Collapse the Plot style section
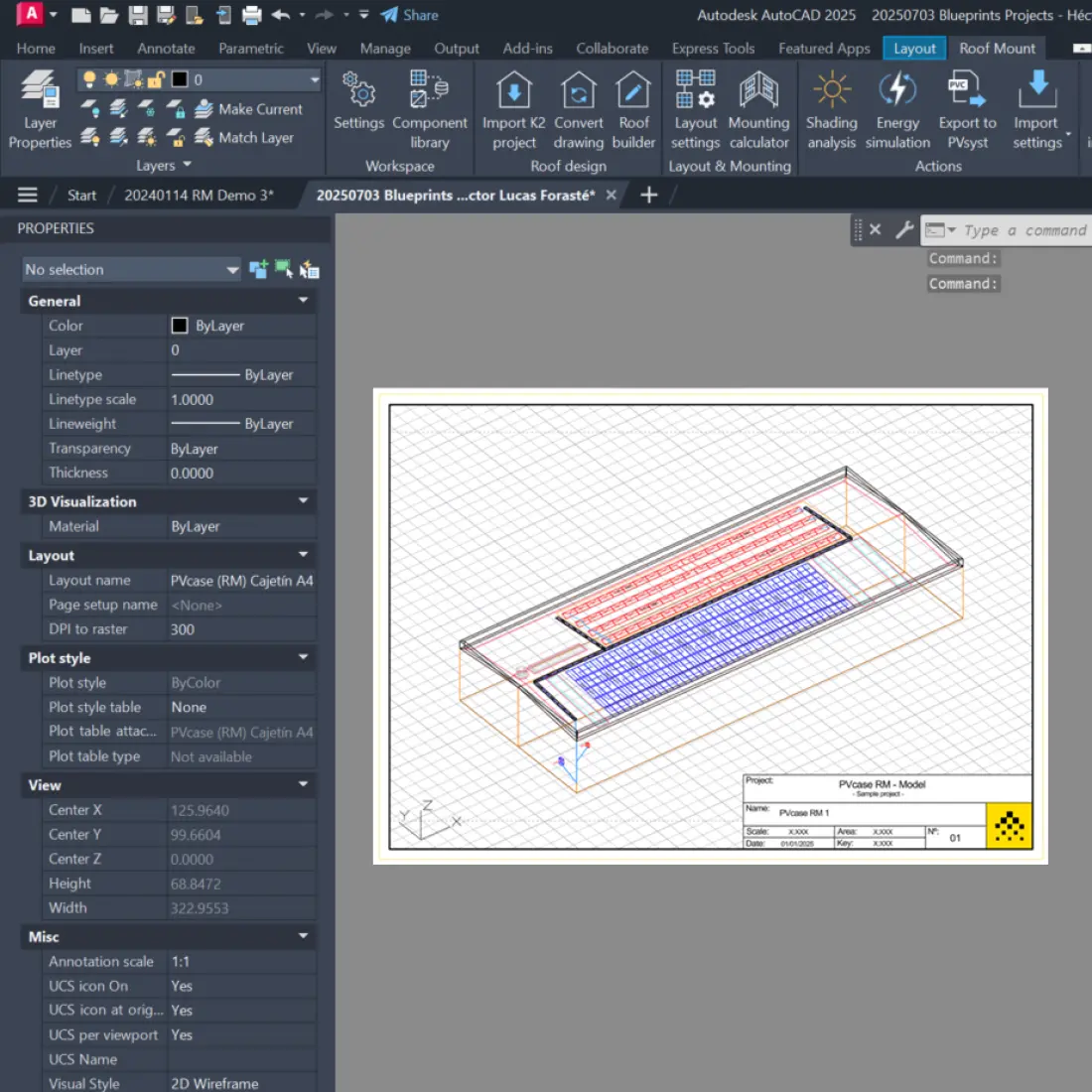This screenshot has width=1092, height=1092. (x=303, y=657)
